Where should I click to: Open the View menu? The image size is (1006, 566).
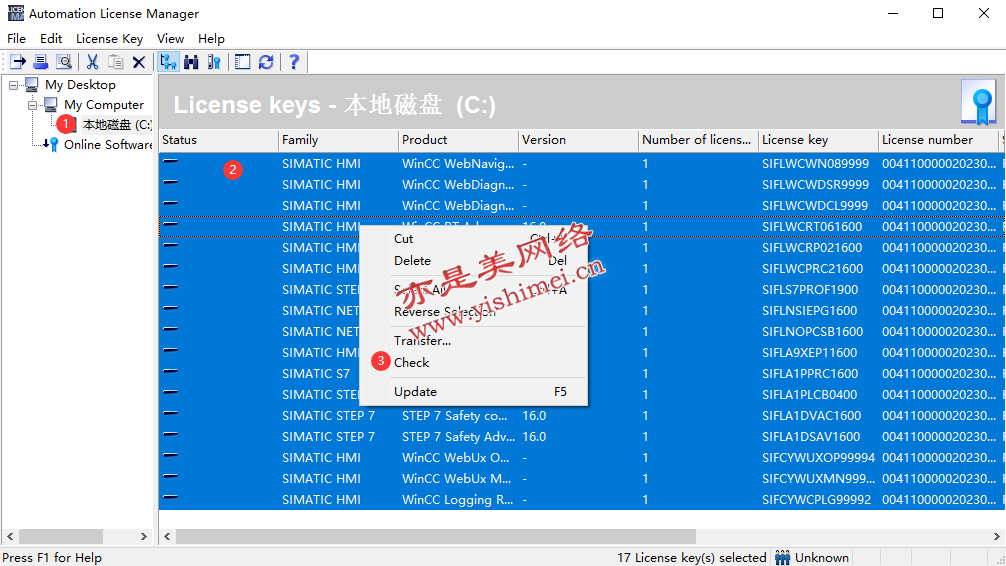170,39
